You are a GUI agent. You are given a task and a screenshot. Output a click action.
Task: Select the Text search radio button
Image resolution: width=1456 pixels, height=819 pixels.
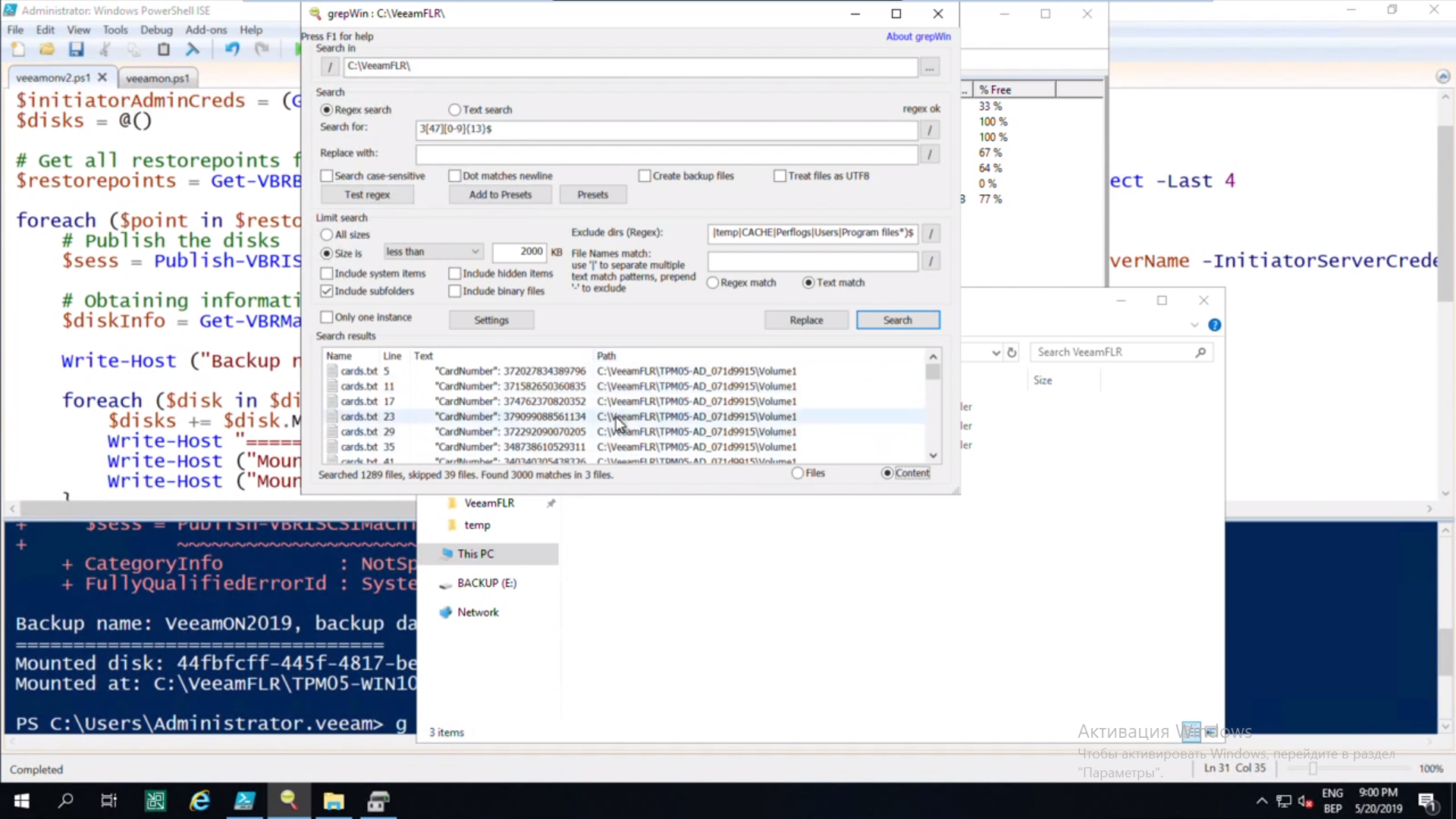[x=454, y=110]
